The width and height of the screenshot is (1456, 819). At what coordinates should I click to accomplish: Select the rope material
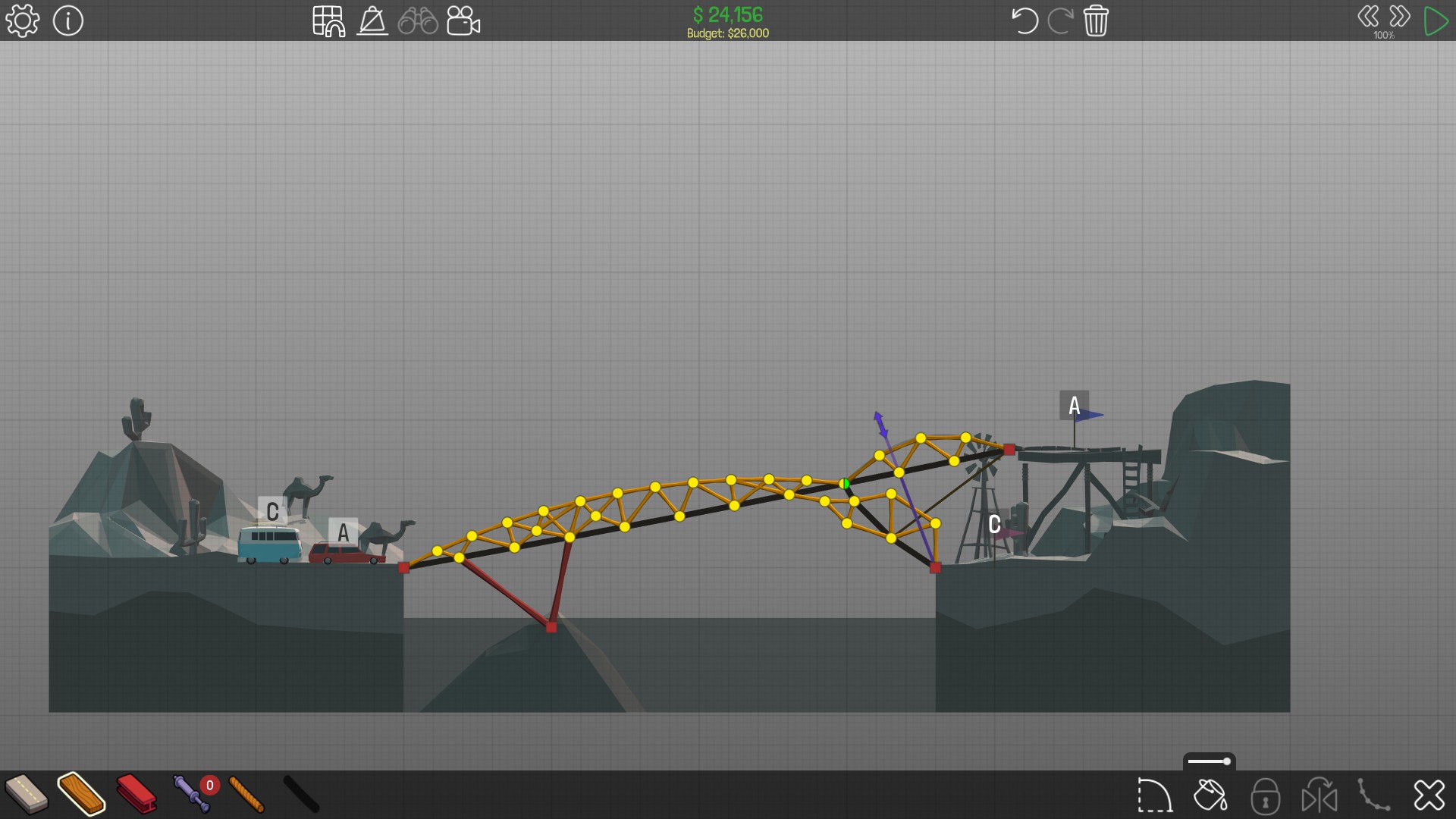tap(246, 793)
